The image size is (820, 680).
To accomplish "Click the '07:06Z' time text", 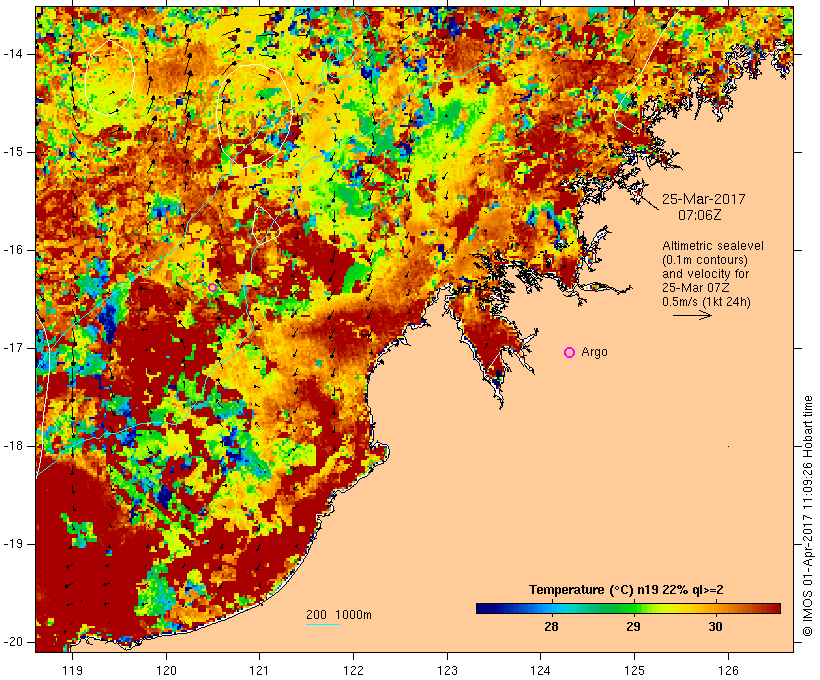I will pyautogui.click(x=700, y=215).
